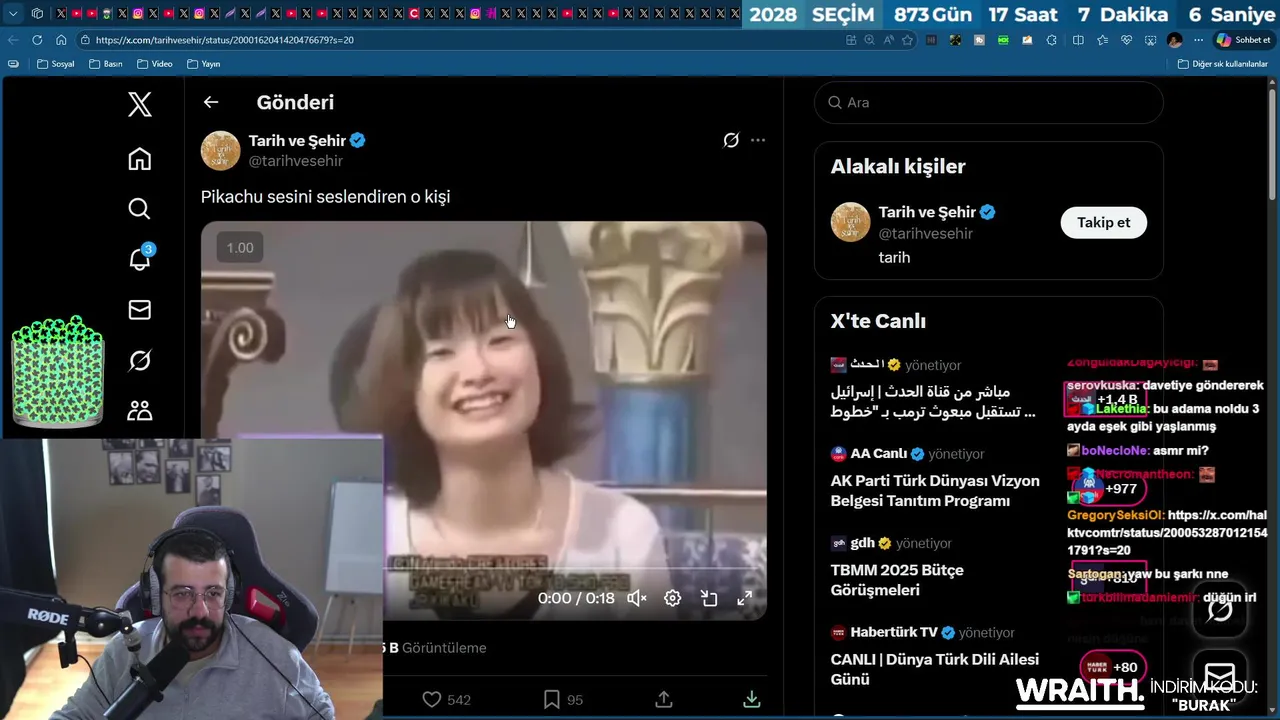Open the post's three-dot more menu
Image resolution: width=1280 pixels, height=720 pixels.
(x=758, y=141)
